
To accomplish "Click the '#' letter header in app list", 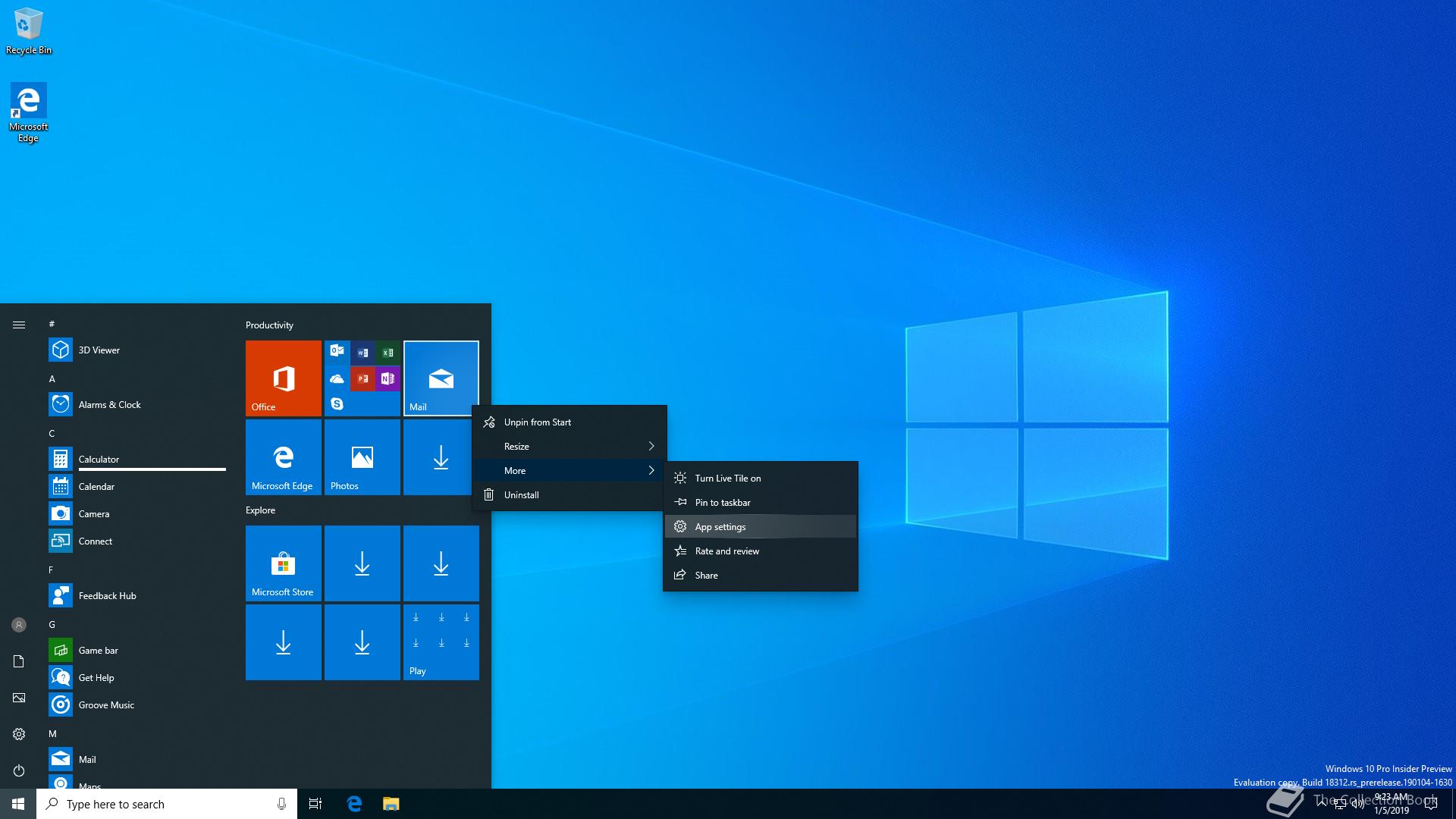I will (52, 324).
